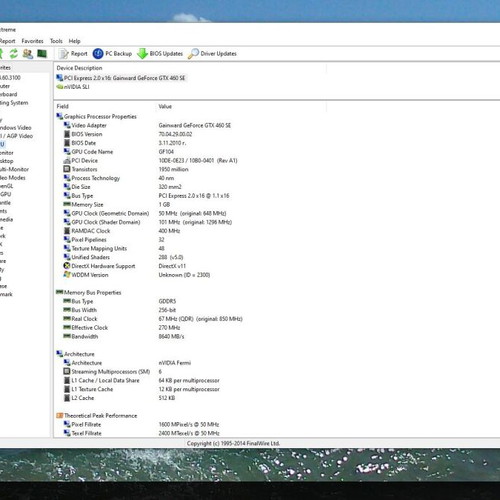The image size is (500, 500).
Task: Click the green board icon in toolbar
Action: pos(42,53)
